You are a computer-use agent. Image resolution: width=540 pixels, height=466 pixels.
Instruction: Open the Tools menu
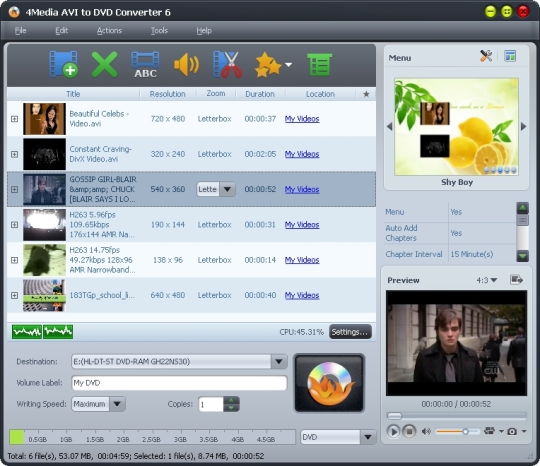tap(159, 30)
